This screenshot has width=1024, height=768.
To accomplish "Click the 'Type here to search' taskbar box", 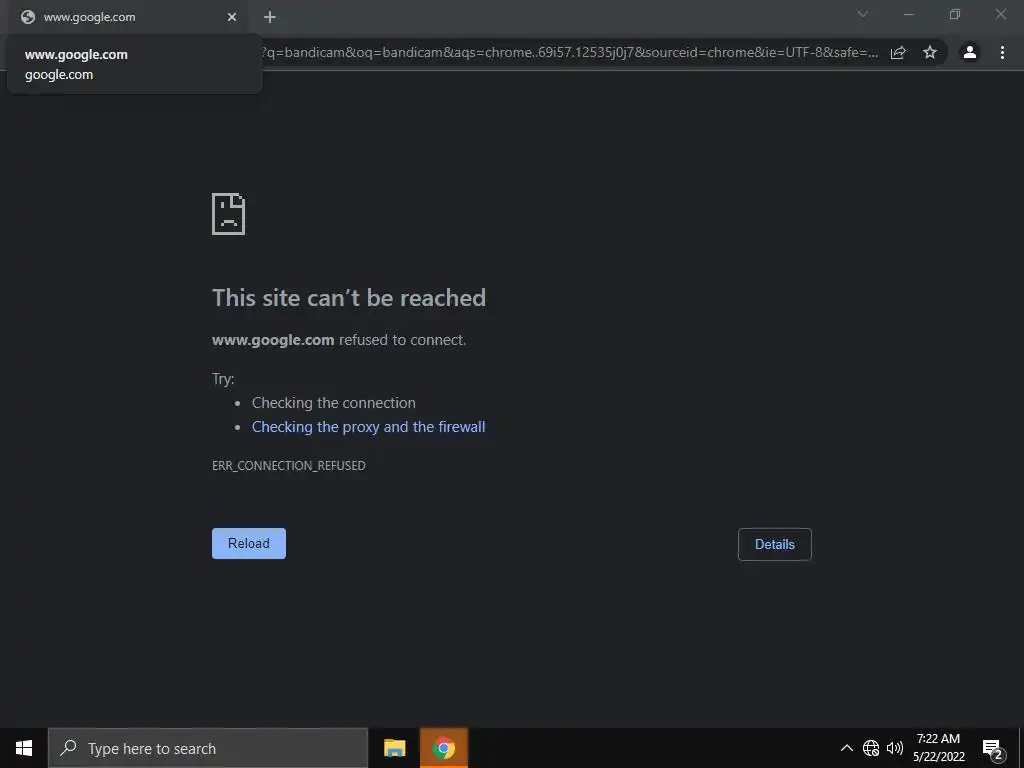I will click(x=208, y=748).
